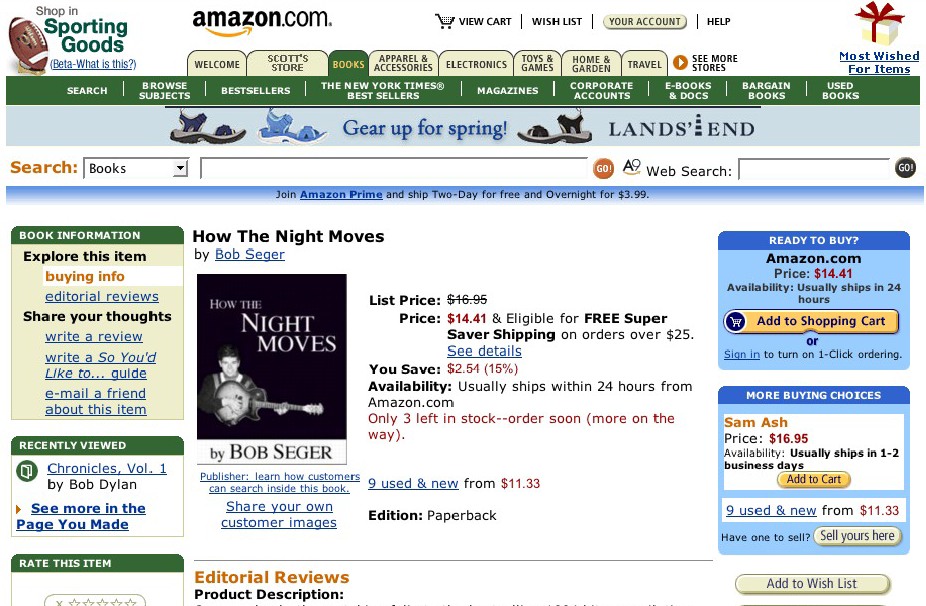926x606 pixels.
Task: Add the book to Shopping Cart
Action: [x=811, y=321]
